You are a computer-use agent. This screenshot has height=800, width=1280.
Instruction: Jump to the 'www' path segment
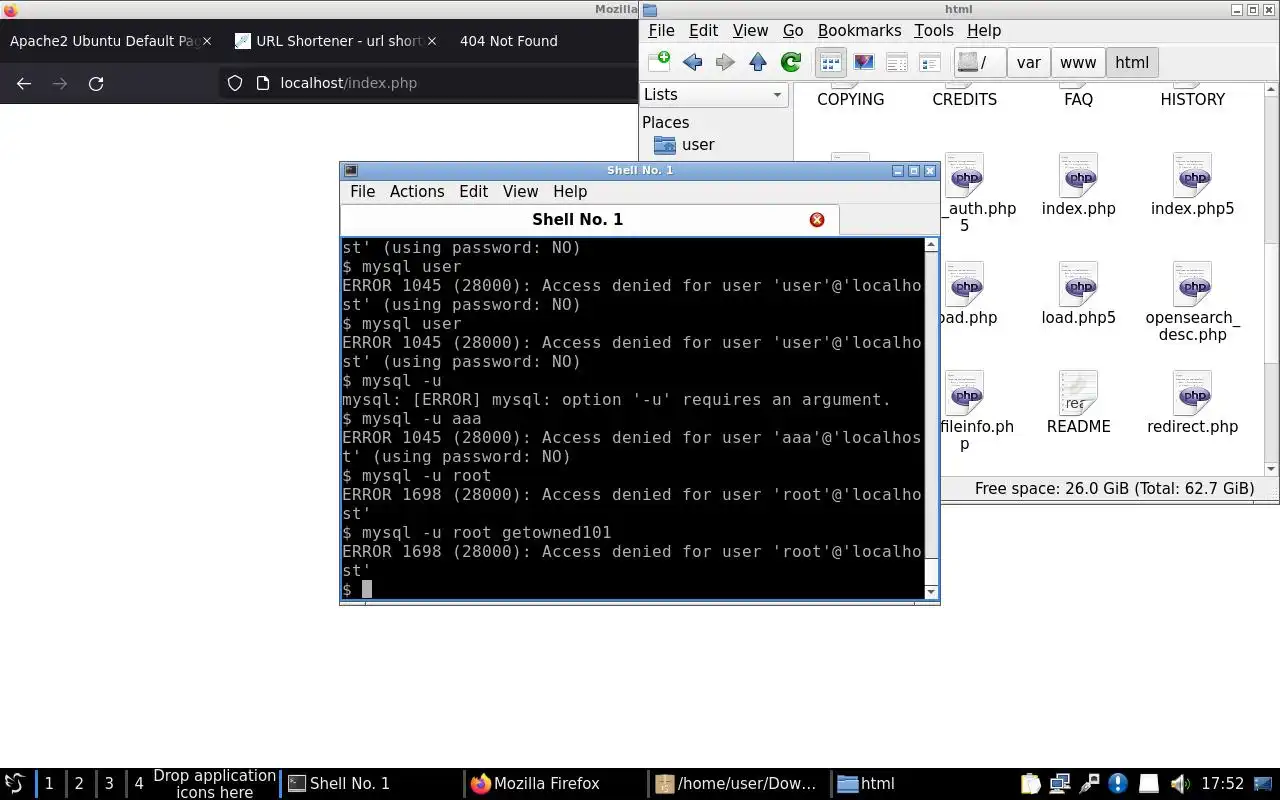pos(1077,62)
